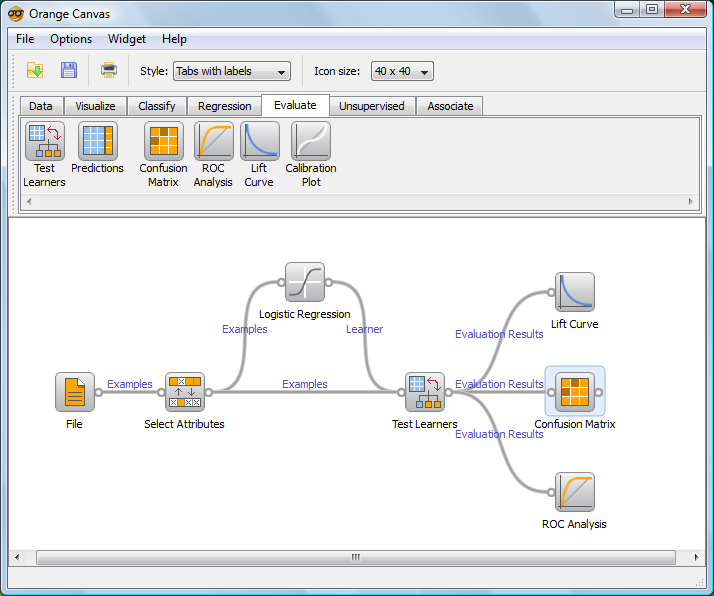
Task: Click the widget palette left scroll arrow
Action: 29,201
